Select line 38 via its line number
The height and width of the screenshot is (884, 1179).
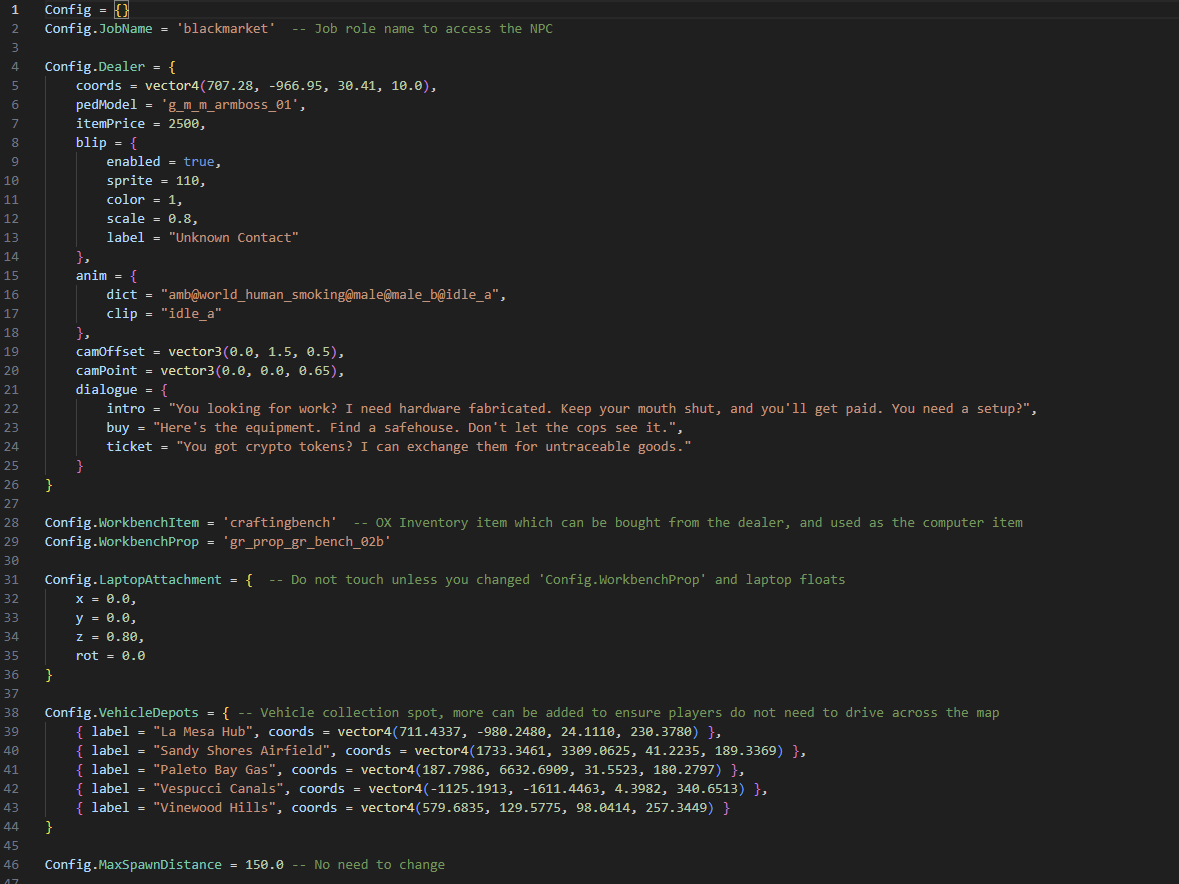tap(11, 713)
